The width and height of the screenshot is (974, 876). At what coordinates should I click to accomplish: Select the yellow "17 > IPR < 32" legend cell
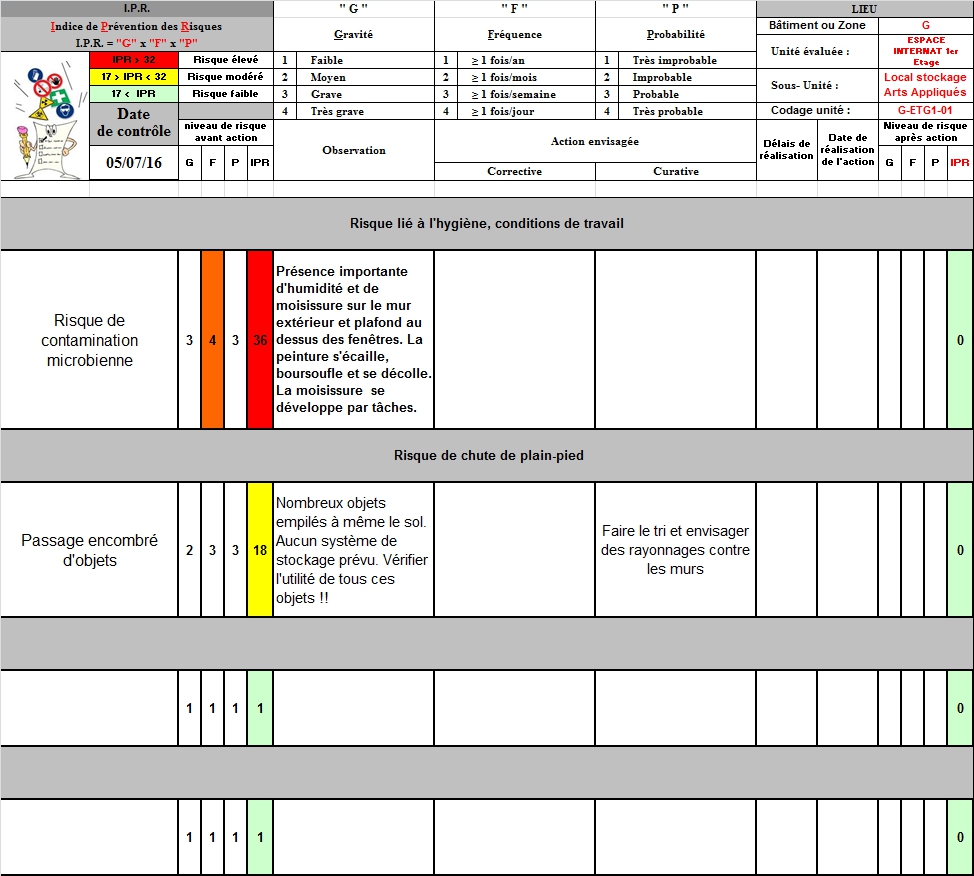pyautogui.click(x=133, y=77)
